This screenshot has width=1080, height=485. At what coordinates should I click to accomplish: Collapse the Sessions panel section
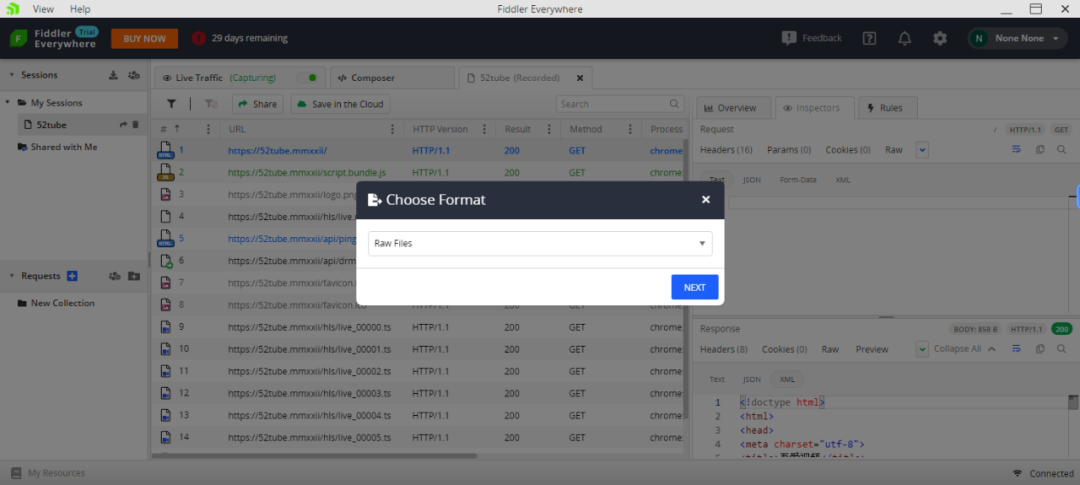[12, 75]
